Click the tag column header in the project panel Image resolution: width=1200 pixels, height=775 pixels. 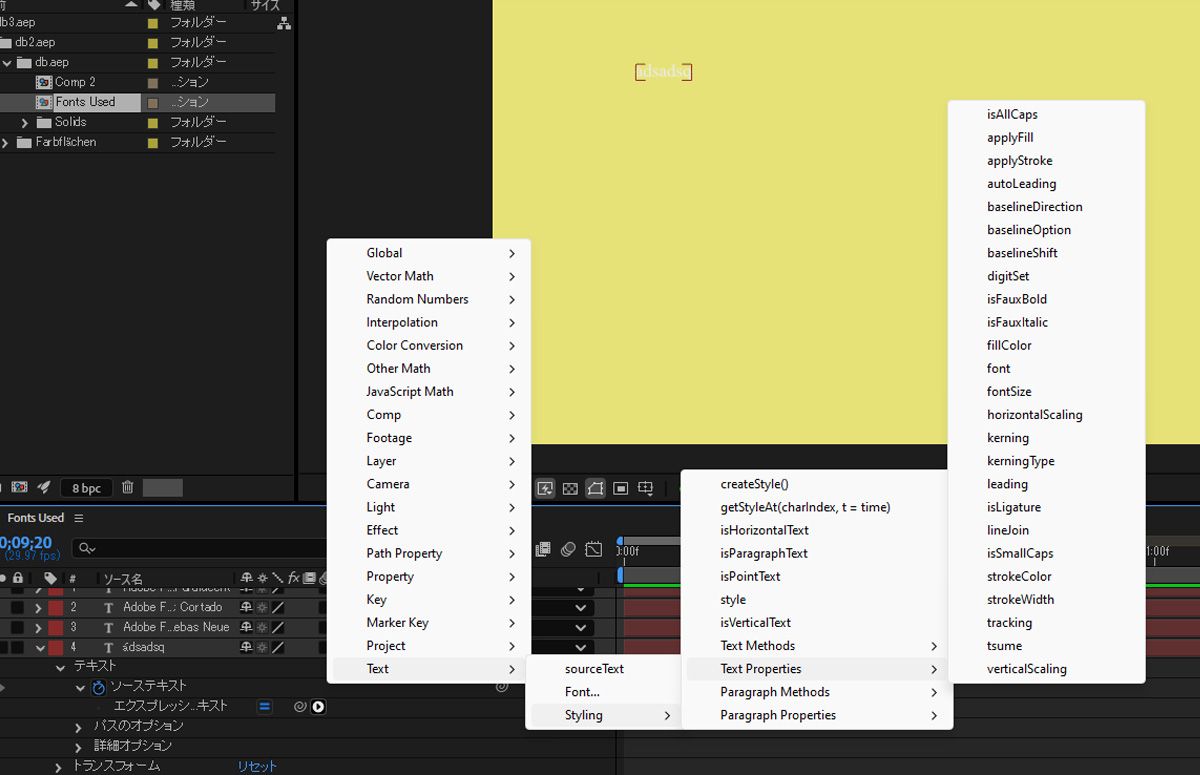153,5
